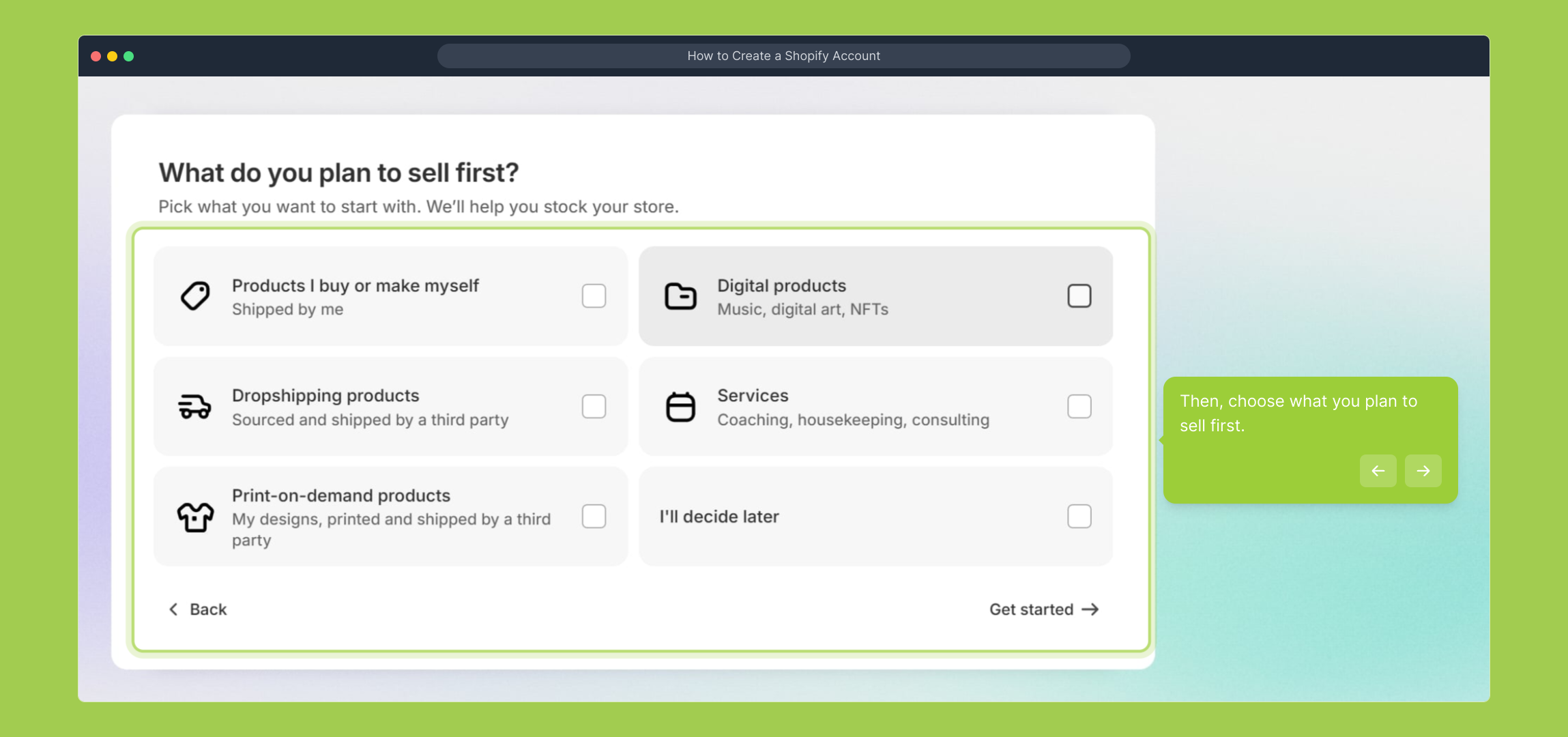Click the 'I'll decide later' option label
Screen dimensions: 1568x737
pos(719,517)
